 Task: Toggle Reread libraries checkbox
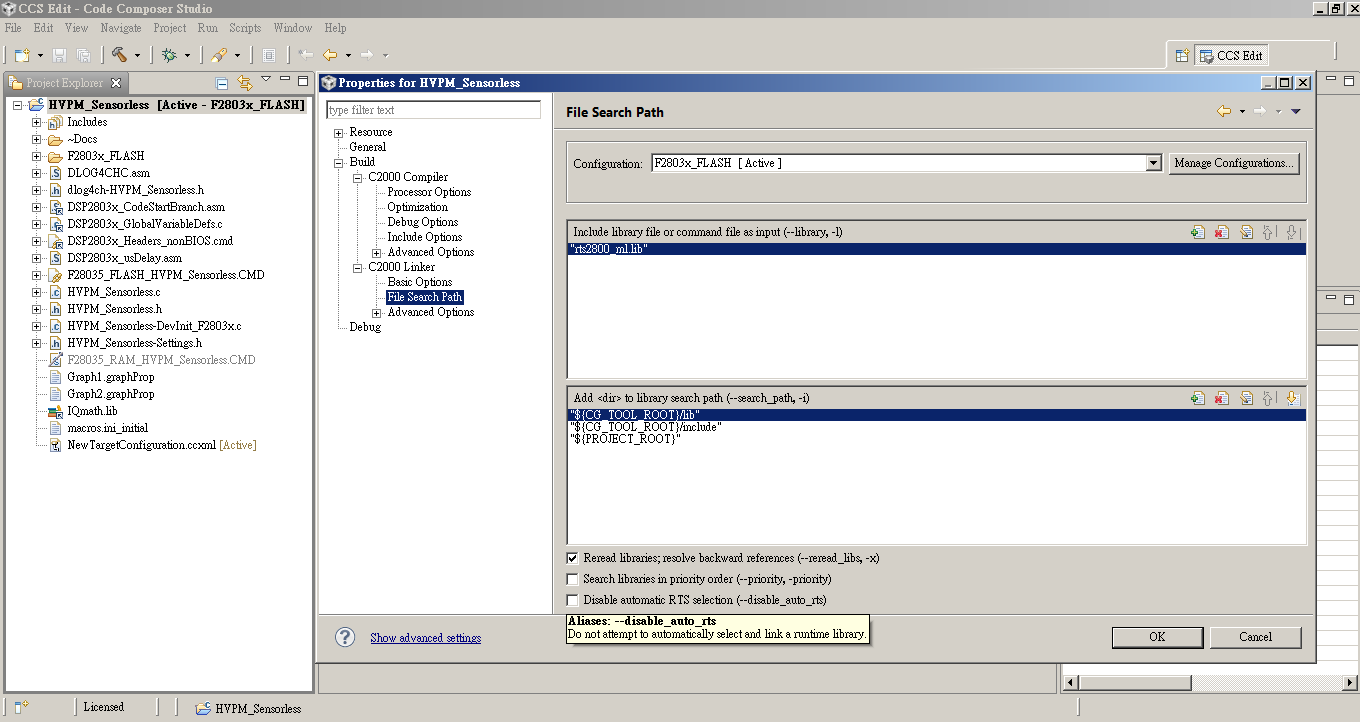coord(573,558)
